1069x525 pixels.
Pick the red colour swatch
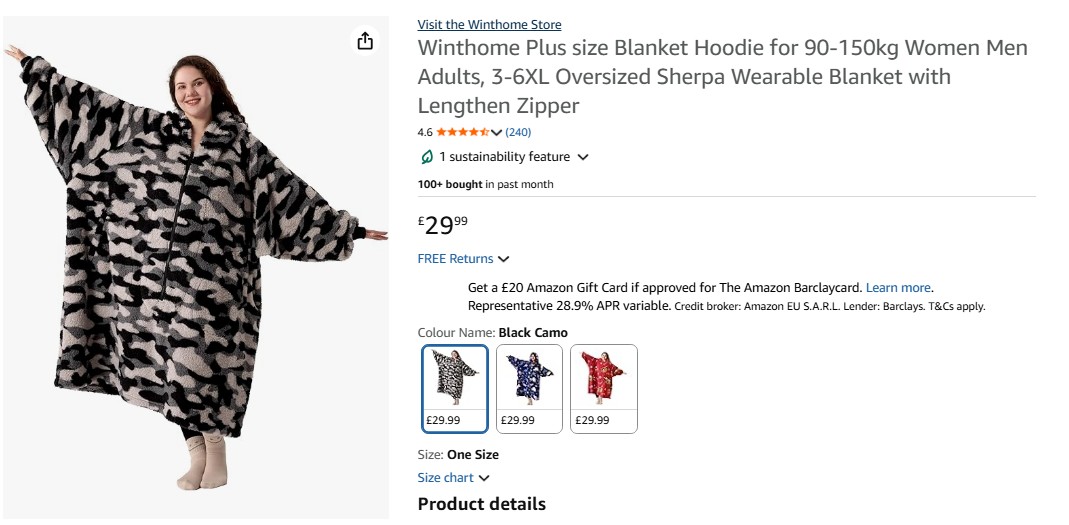point(603,388)
